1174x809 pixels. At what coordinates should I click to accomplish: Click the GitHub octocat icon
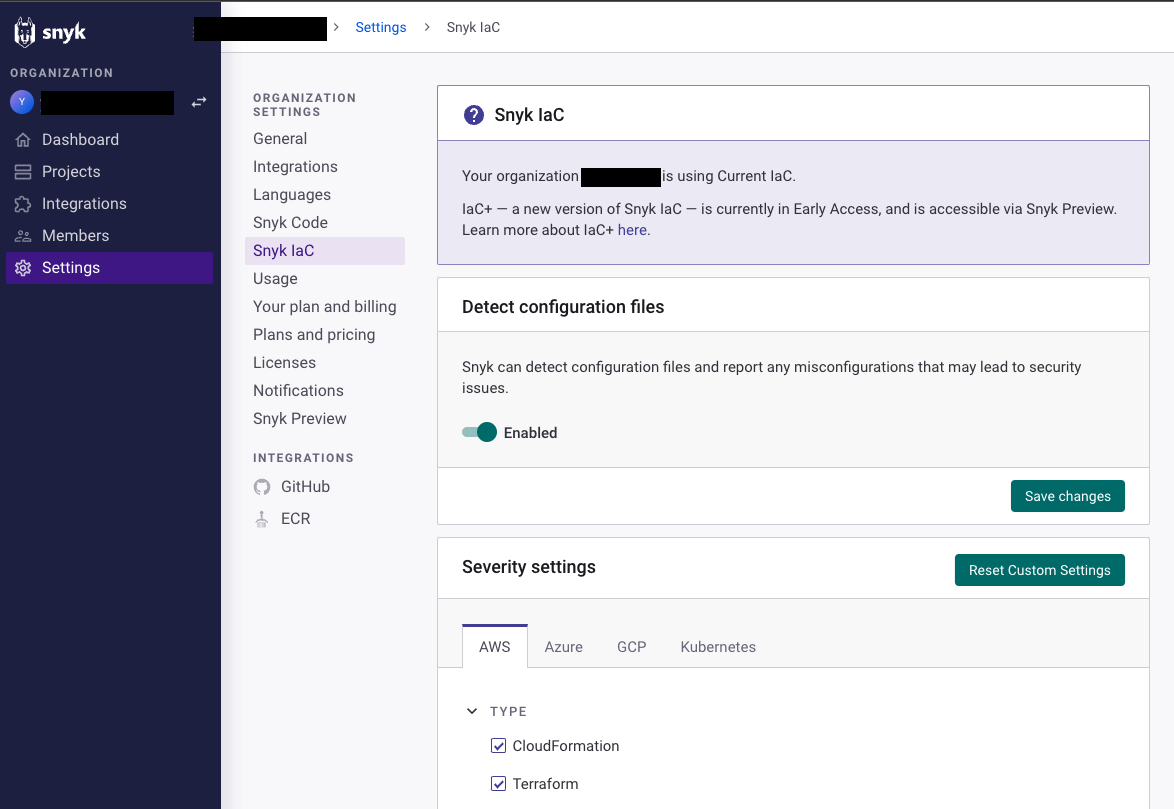coord(261,487)
